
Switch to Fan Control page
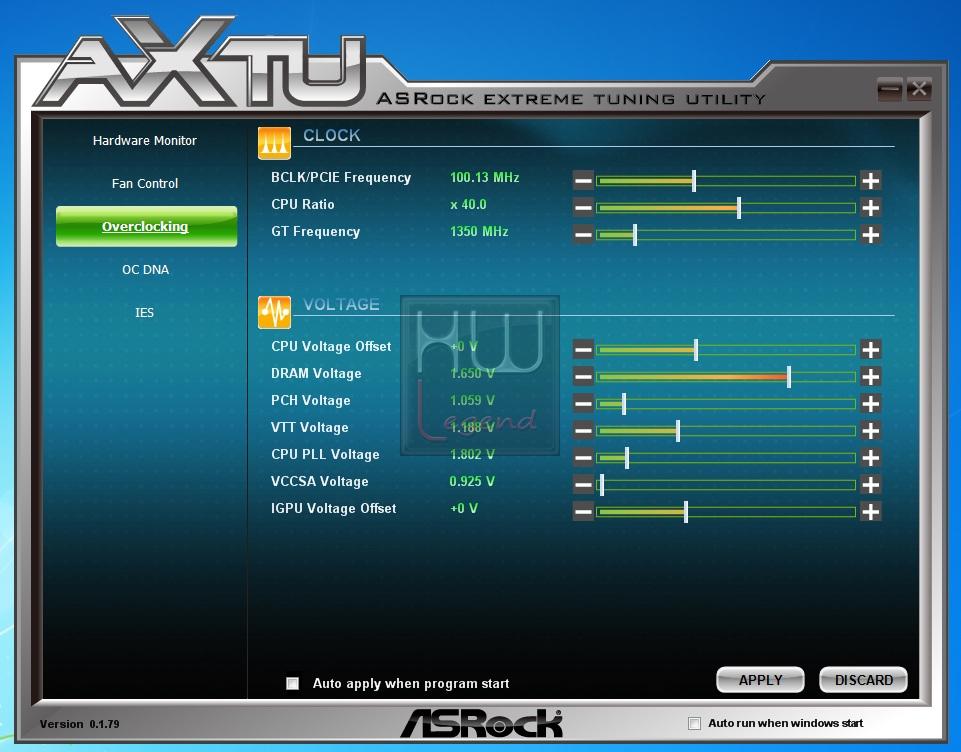pos(145,183)
